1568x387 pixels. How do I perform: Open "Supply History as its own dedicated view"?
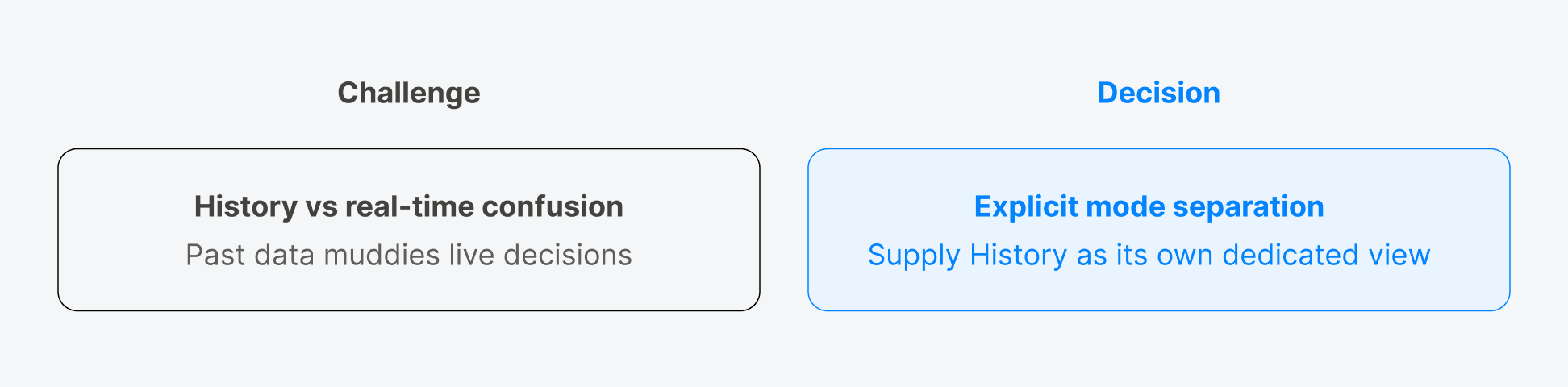1149,255
